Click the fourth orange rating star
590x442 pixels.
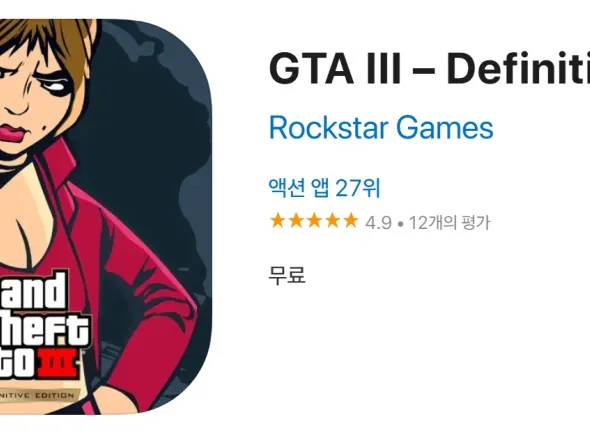(332, 220)
